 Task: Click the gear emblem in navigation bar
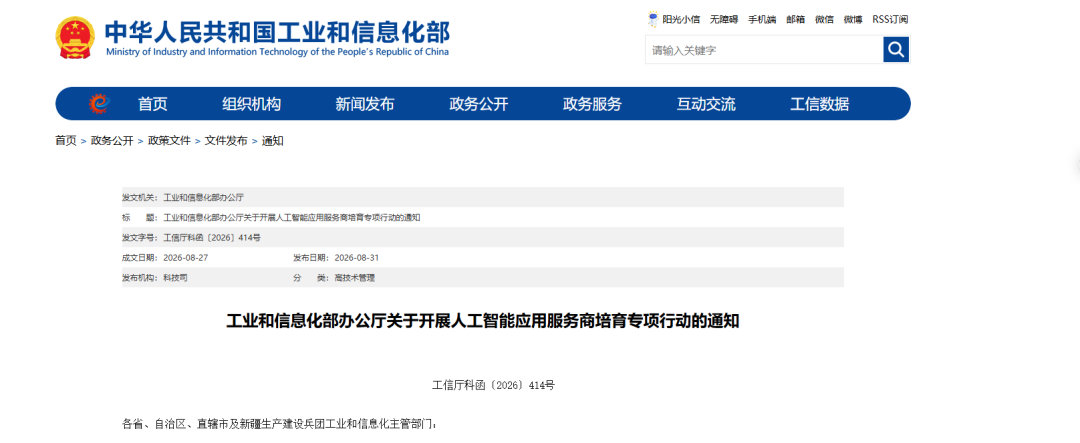pos(100,104)
